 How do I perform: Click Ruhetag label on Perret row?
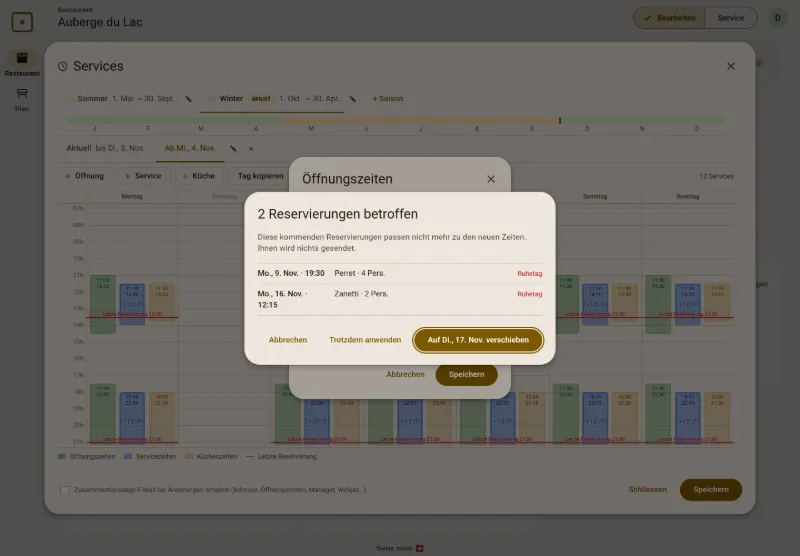[530, 273]
